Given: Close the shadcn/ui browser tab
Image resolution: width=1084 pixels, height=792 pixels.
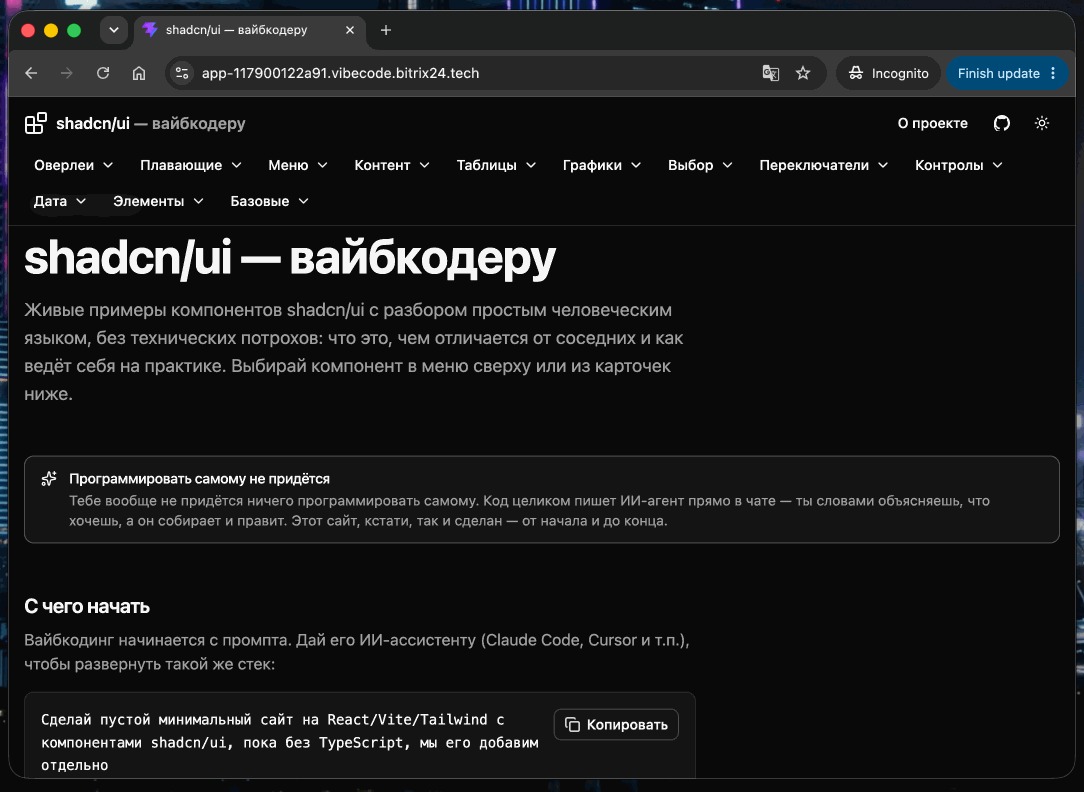Looking at the screenshot, I should point(350,30).
